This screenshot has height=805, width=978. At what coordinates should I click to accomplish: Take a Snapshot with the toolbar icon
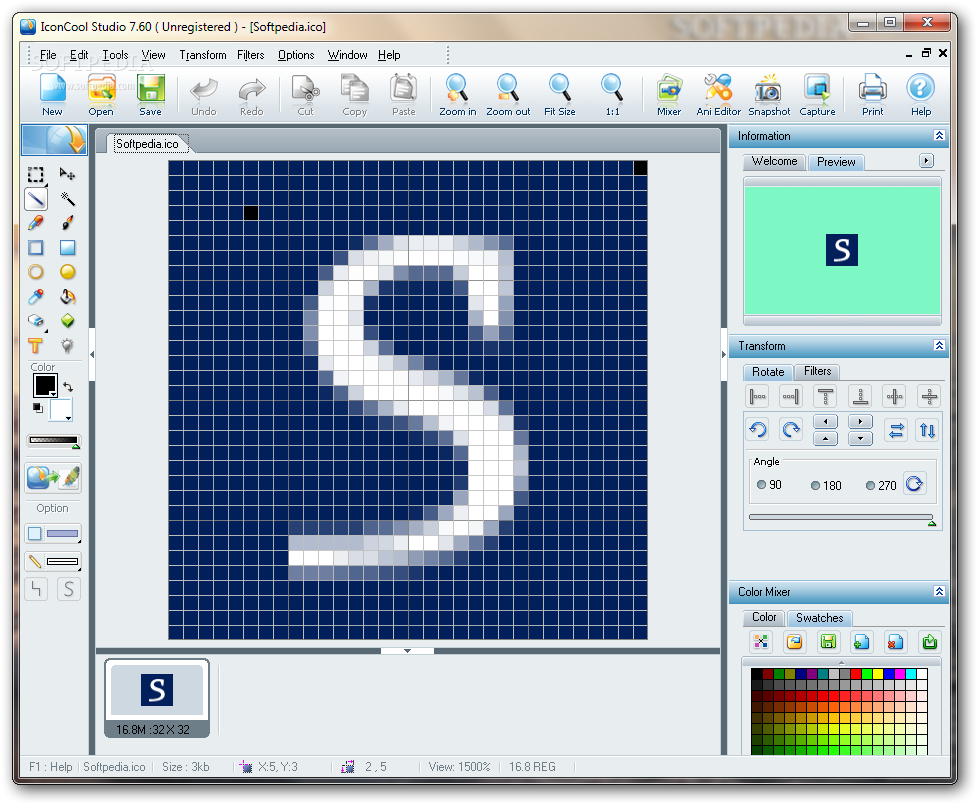[x=768, y=94]
